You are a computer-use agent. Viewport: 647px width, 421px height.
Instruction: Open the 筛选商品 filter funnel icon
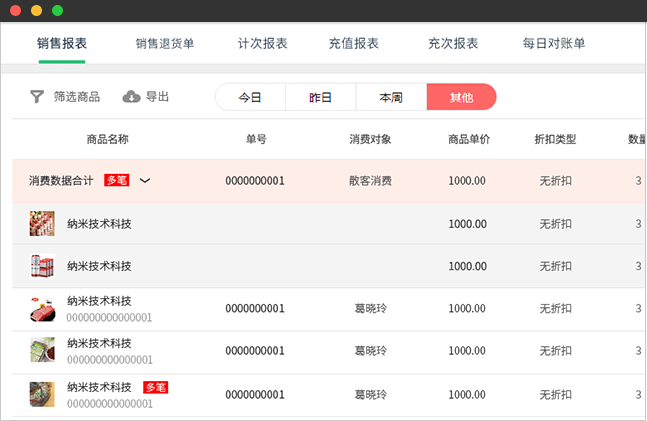click(37, 97)
